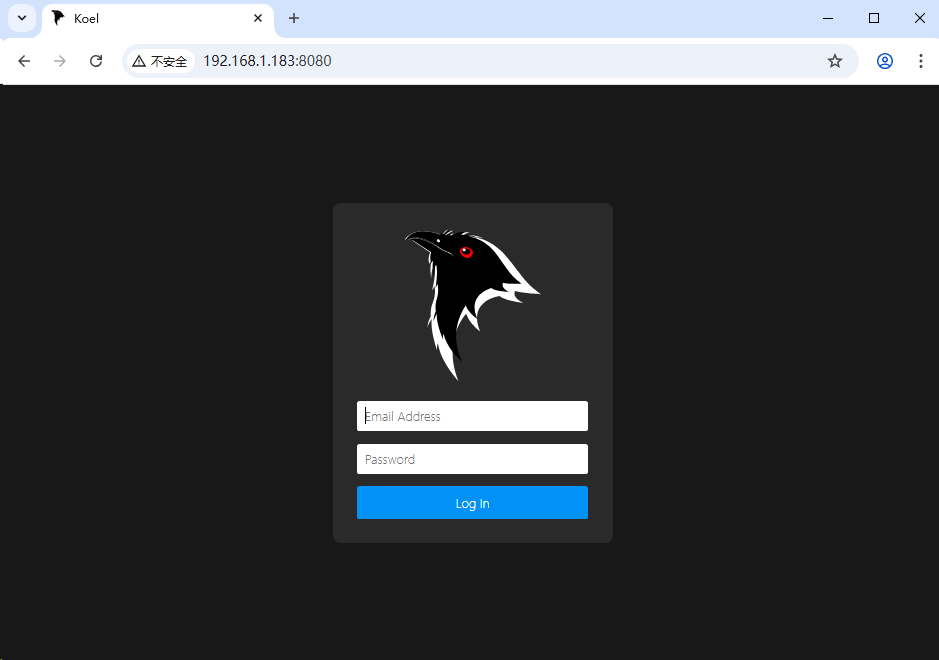Open the Chrome profile icon
Image resolution: width=939 pixels, height=660 pixels.
click(884, 61)
